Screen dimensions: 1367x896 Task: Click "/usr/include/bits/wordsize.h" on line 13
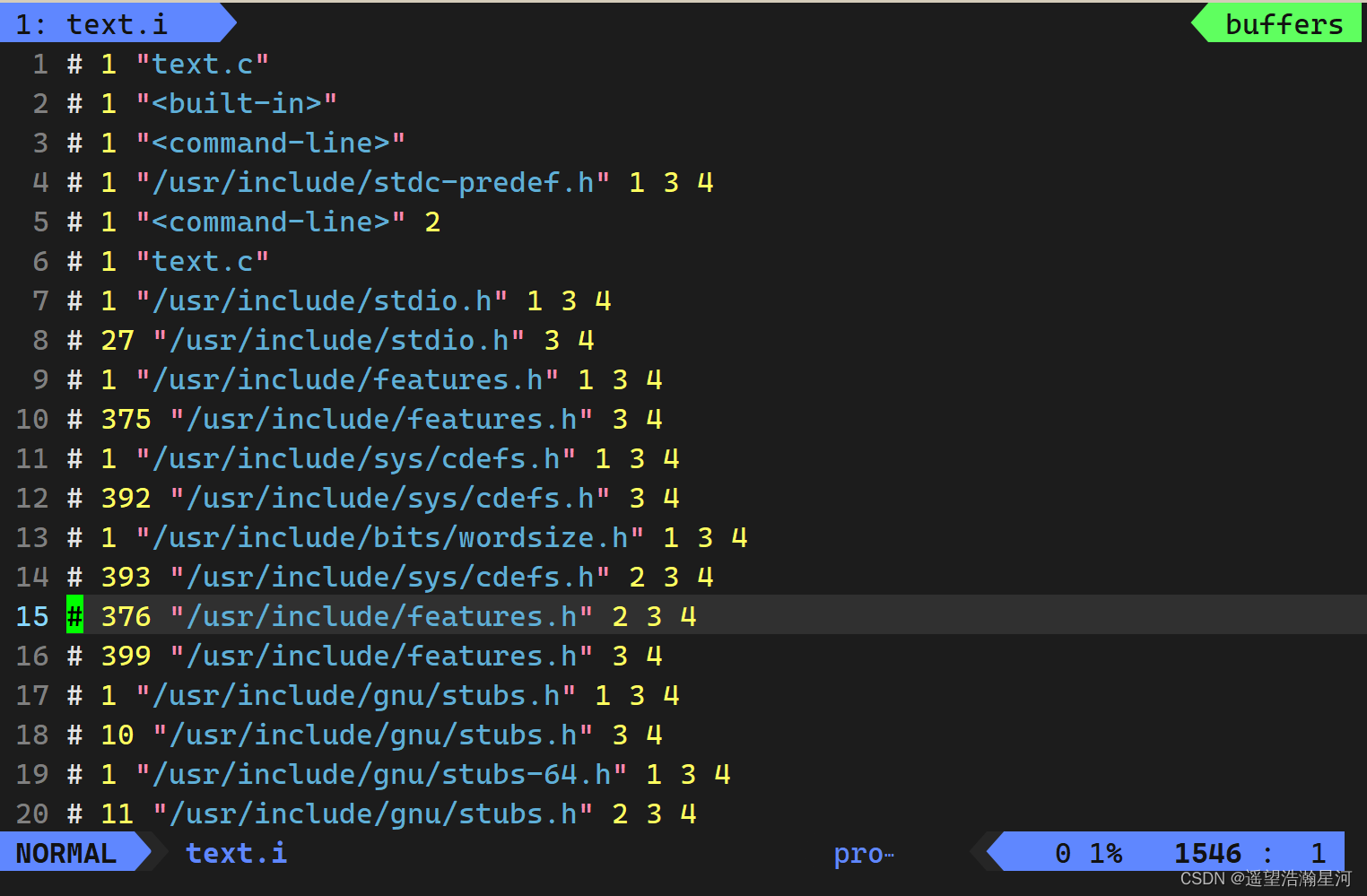(390, 537)
